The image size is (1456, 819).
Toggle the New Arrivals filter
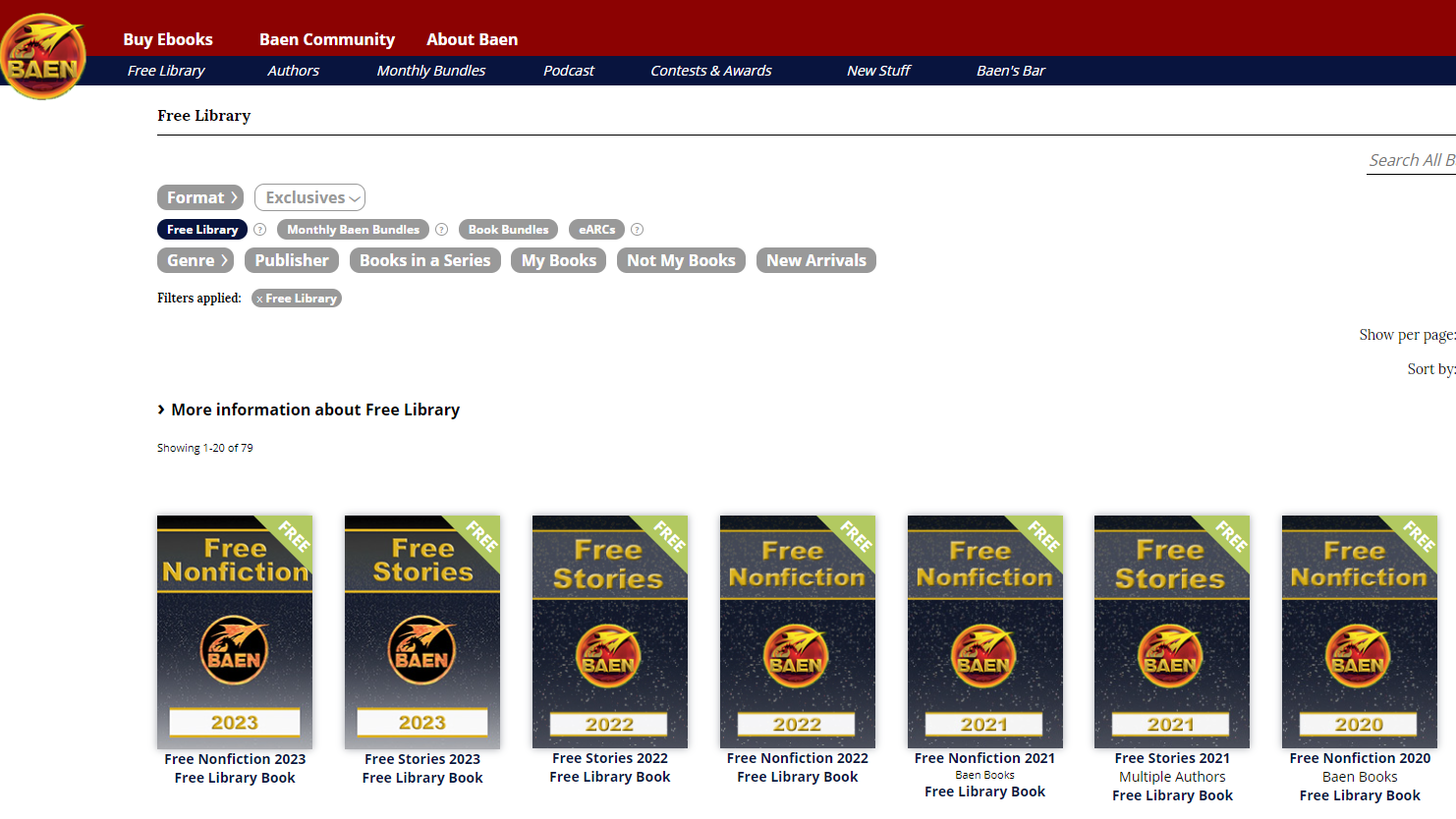click(x=816, y=260)
